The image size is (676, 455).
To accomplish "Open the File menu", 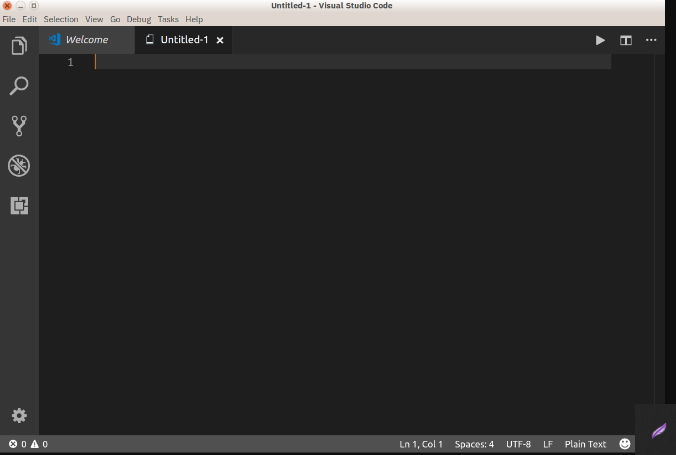I will pos(9,19).
